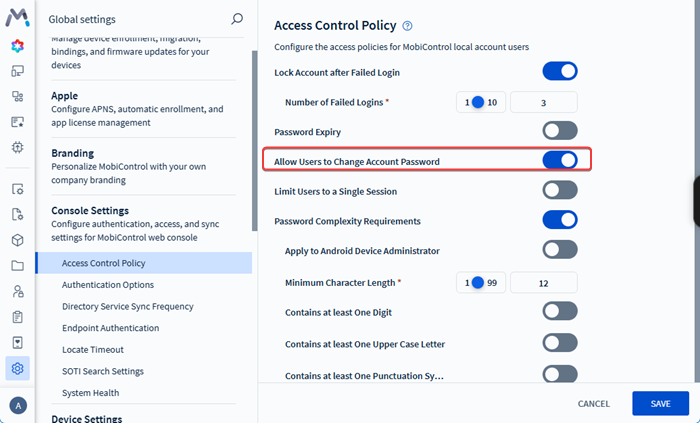Enable the Password Expiry toggle

coord(560,130)
